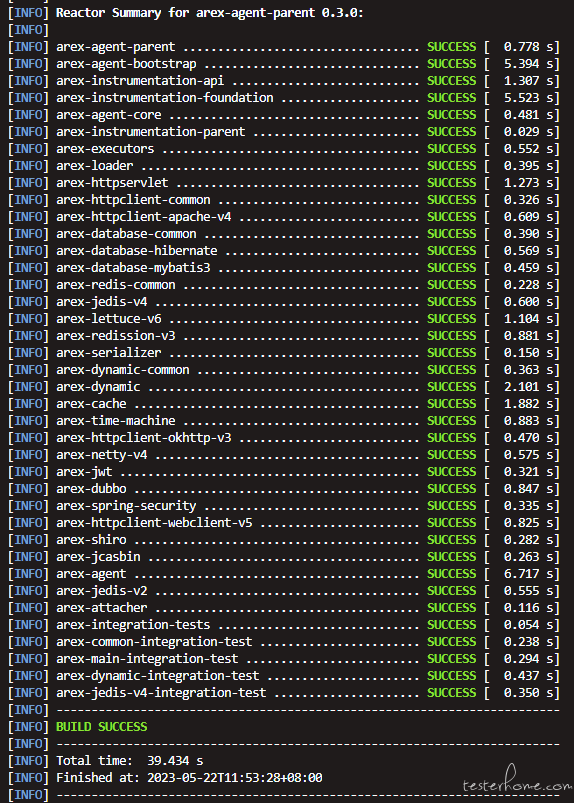Screen dimensions: 574x803
Task: Click arex-httpclient-okhttp-v3 module name
Action: point(143,437)
